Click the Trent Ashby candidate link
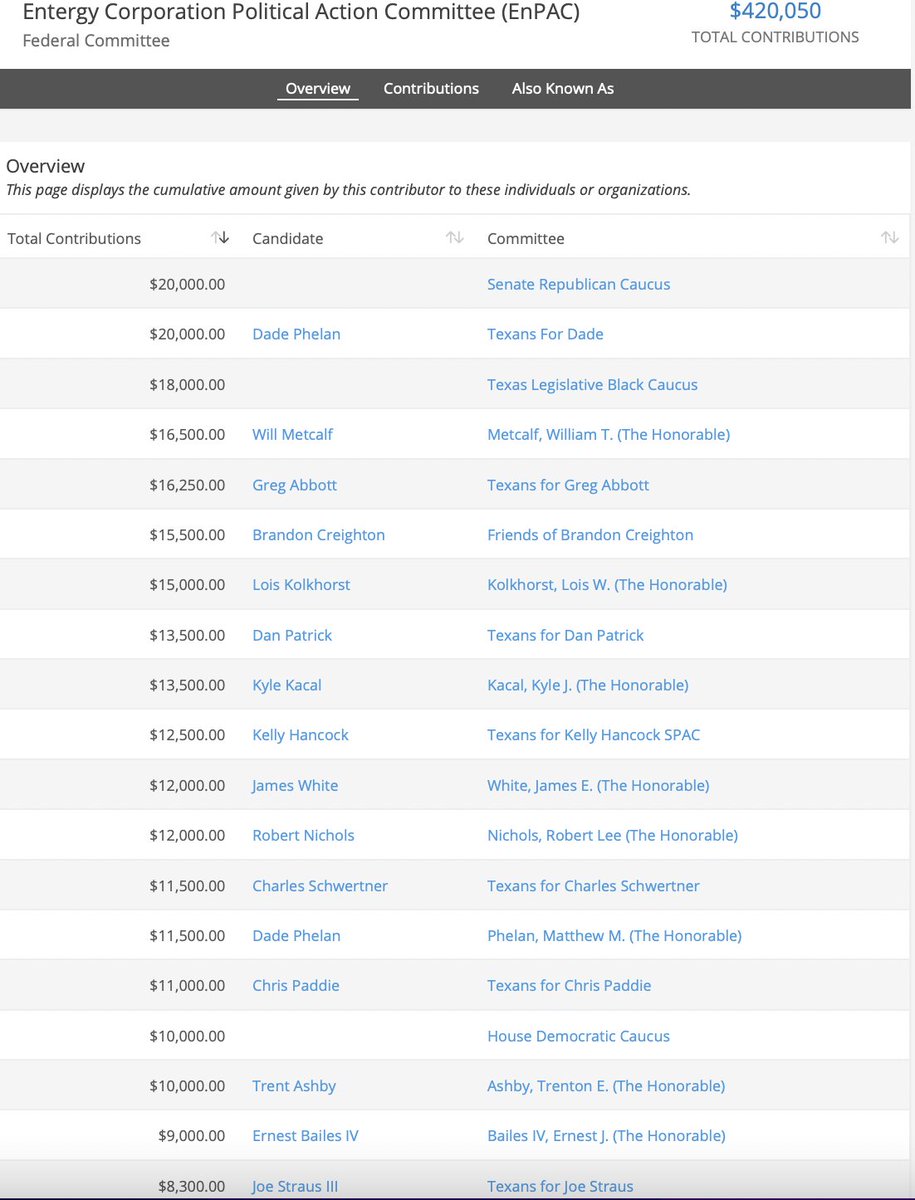 point(294,1086)
